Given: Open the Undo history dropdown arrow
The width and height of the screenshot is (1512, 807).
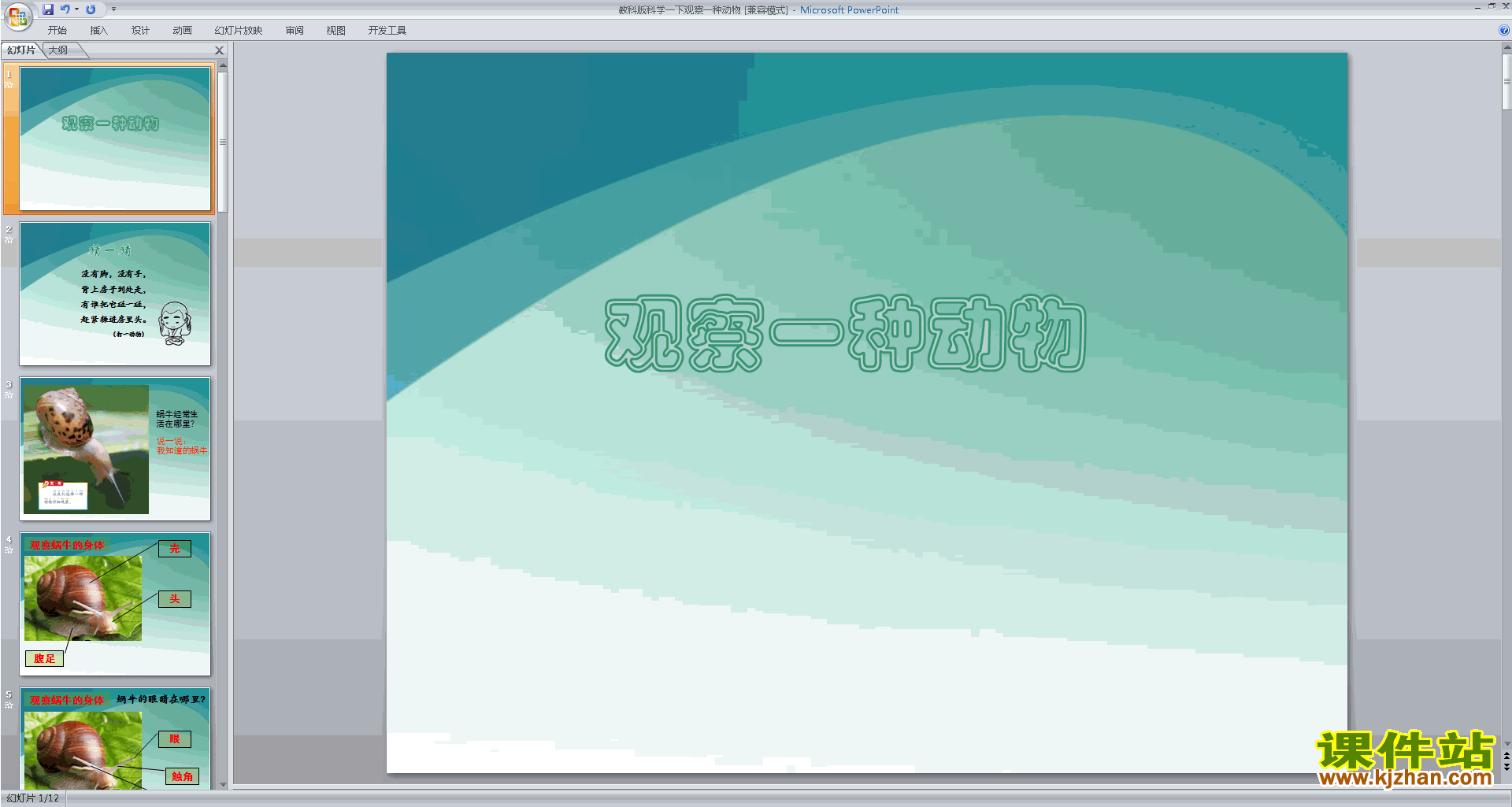Looking at the screenshot, I should [76, 9].
